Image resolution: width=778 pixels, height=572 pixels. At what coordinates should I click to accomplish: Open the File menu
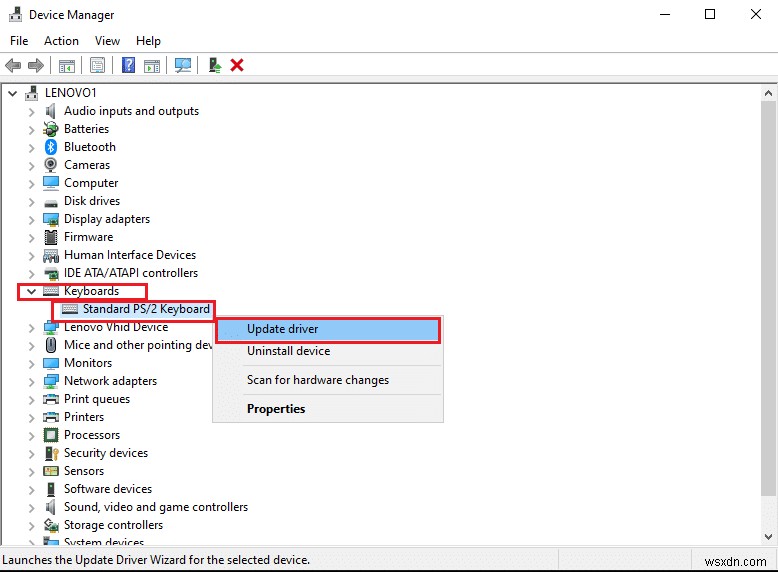[x=19, y=41]
